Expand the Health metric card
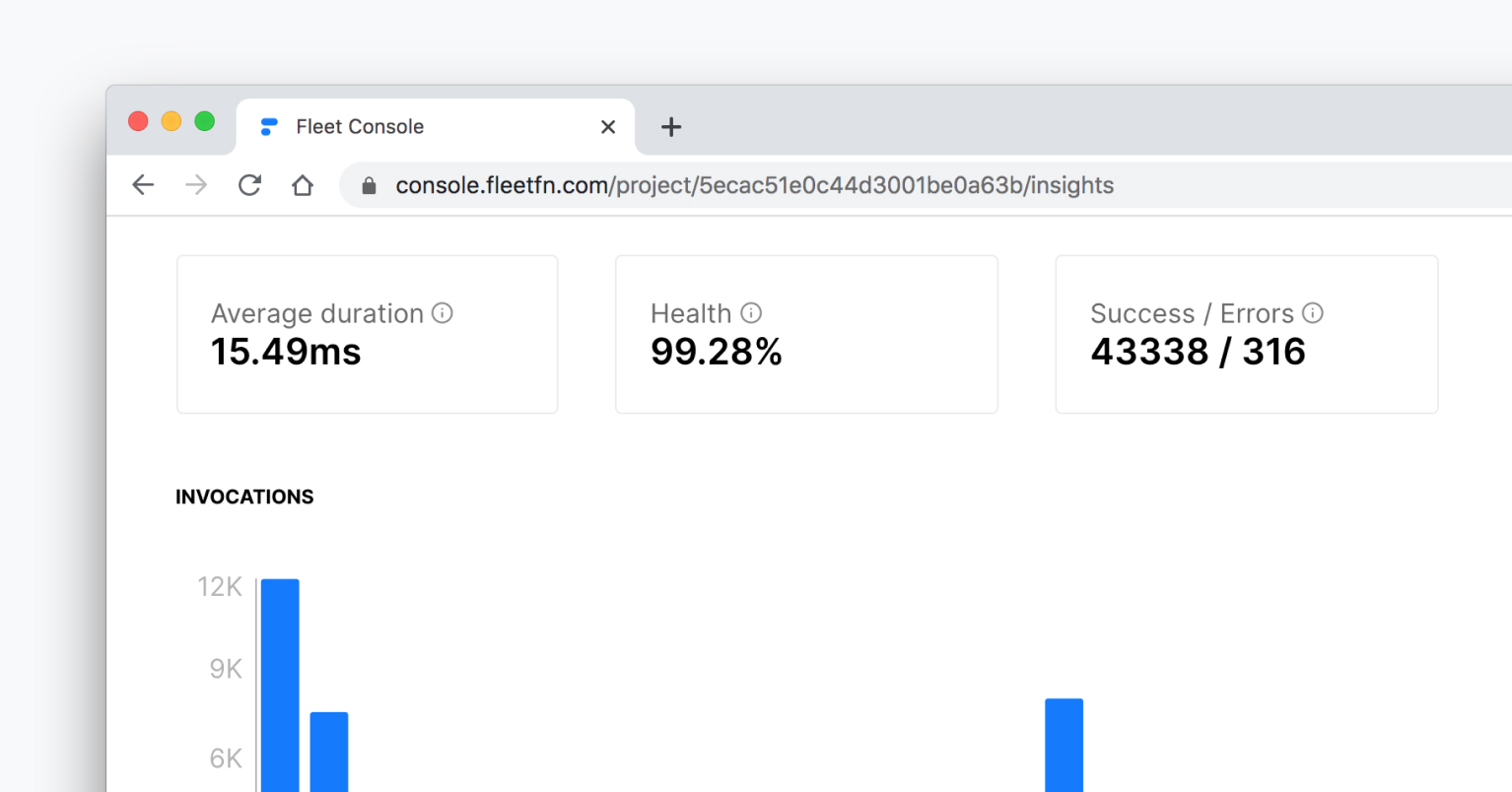 (x=806, y=334)
